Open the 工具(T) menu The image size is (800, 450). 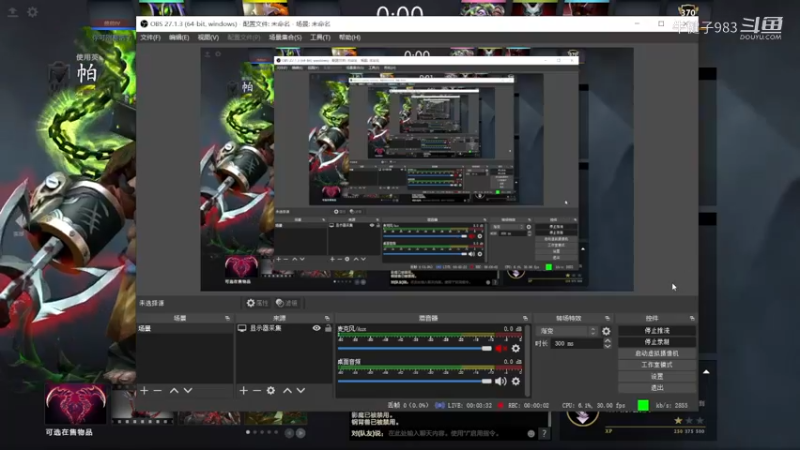point(320,37)
